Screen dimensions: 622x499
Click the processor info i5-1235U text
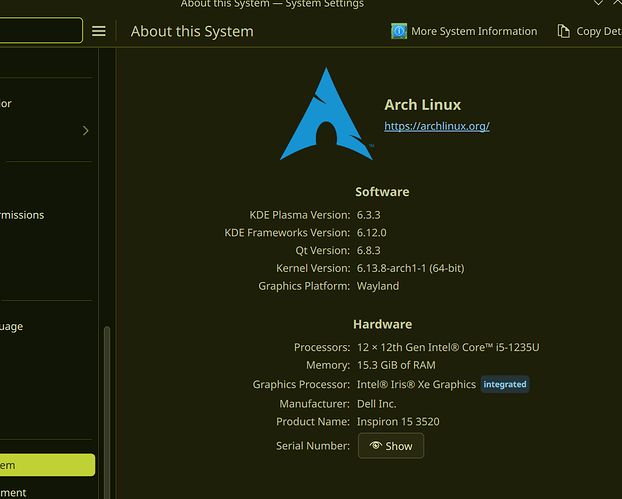coord(448,347)
